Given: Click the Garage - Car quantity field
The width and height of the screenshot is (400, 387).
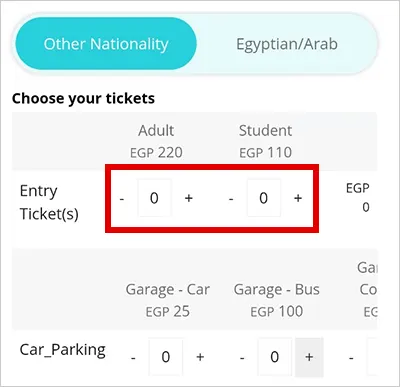Looking at the screenshot, I should [166, 357].
